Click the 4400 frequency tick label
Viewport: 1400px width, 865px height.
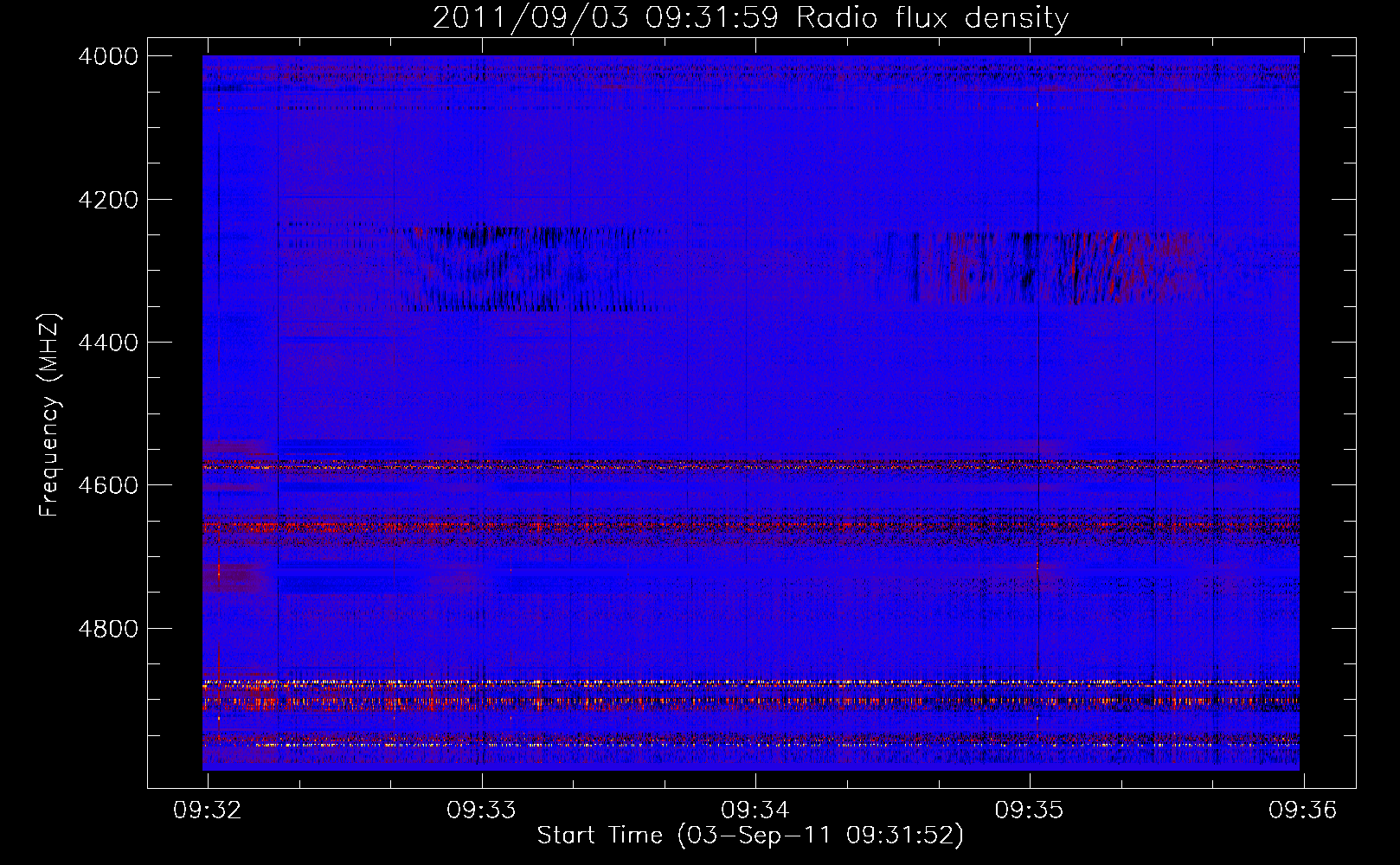click(108, 343)
